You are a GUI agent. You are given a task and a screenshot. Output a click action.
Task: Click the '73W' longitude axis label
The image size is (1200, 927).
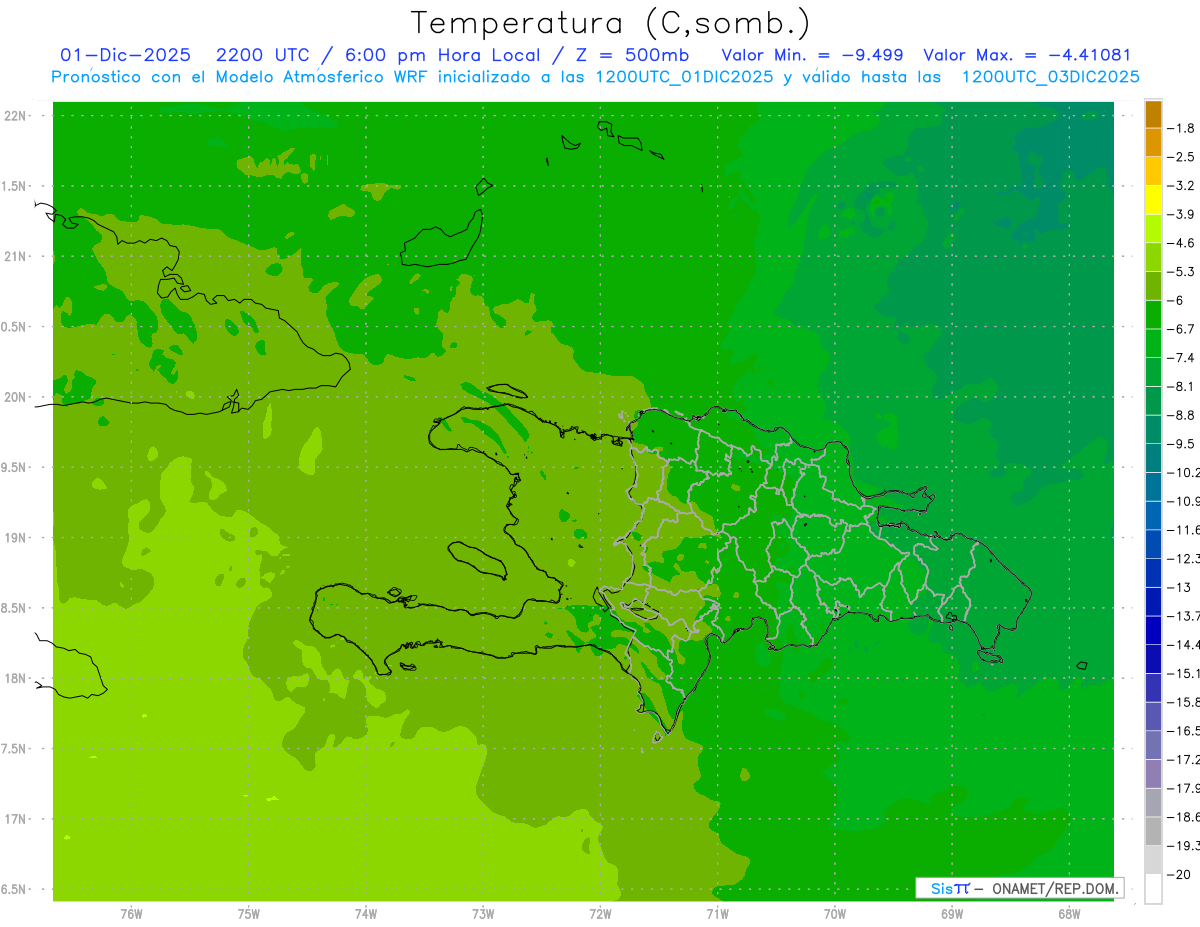tap(483, 913)
